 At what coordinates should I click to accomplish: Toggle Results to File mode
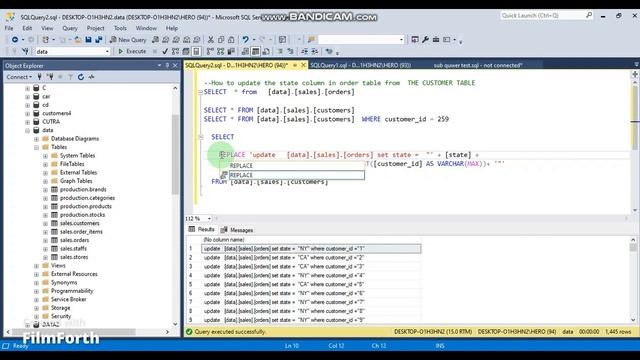coord(266,51)
